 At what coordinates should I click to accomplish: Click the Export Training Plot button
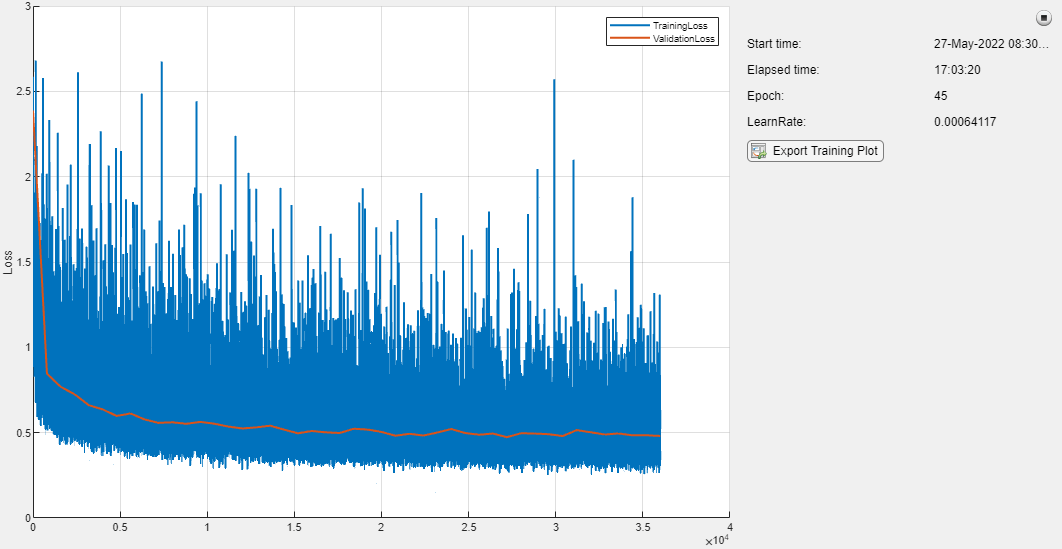click(815, 150)
